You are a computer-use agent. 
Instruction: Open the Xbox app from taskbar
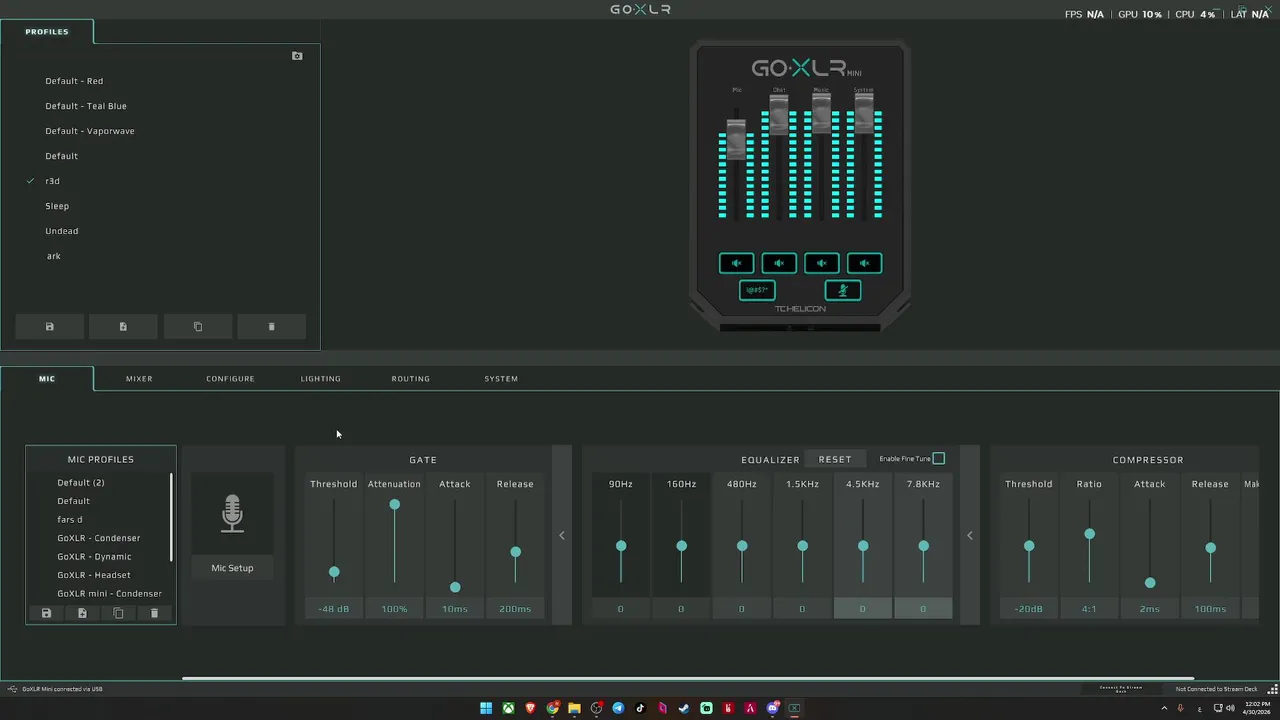click(x=508, y=708)
